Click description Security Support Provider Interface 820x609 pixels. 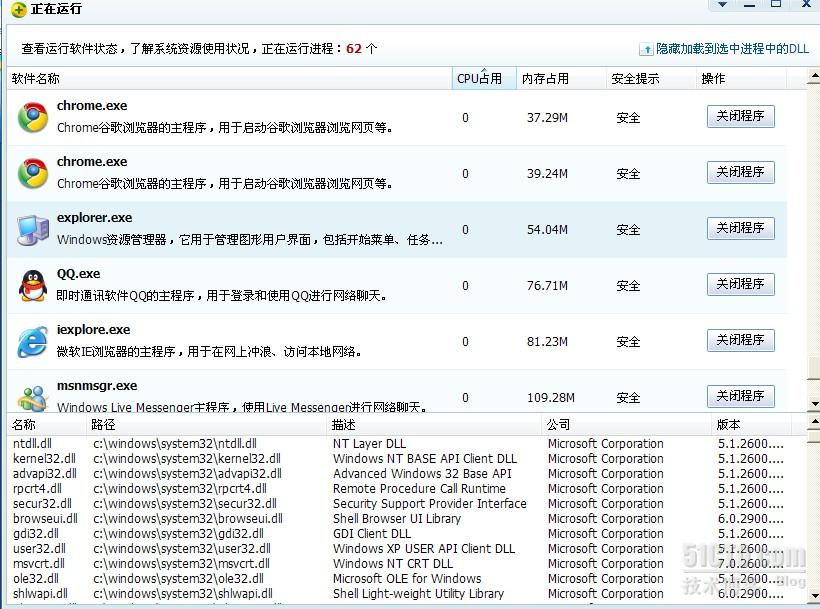click(x=430, y=503)
